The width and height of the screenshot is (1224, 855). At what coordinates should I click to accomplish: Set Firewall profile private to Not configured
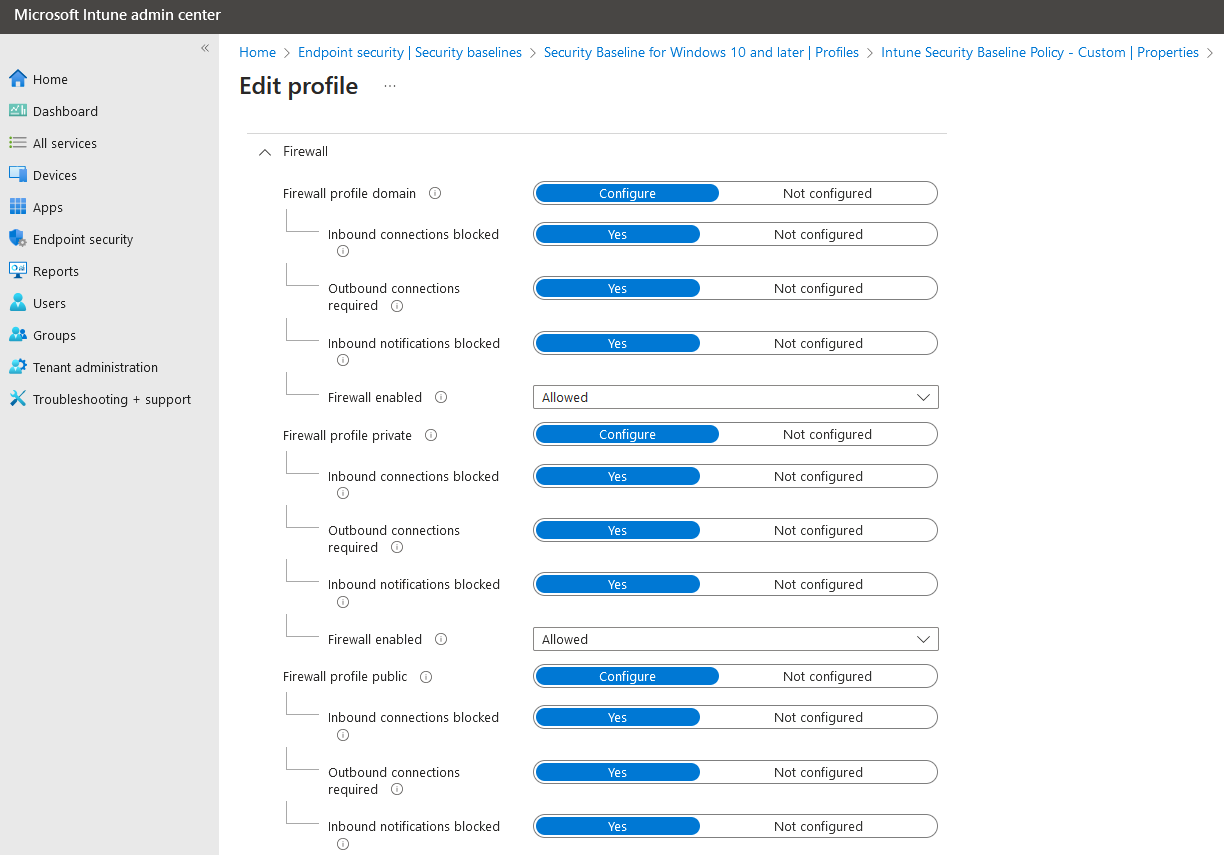point(827,434)
